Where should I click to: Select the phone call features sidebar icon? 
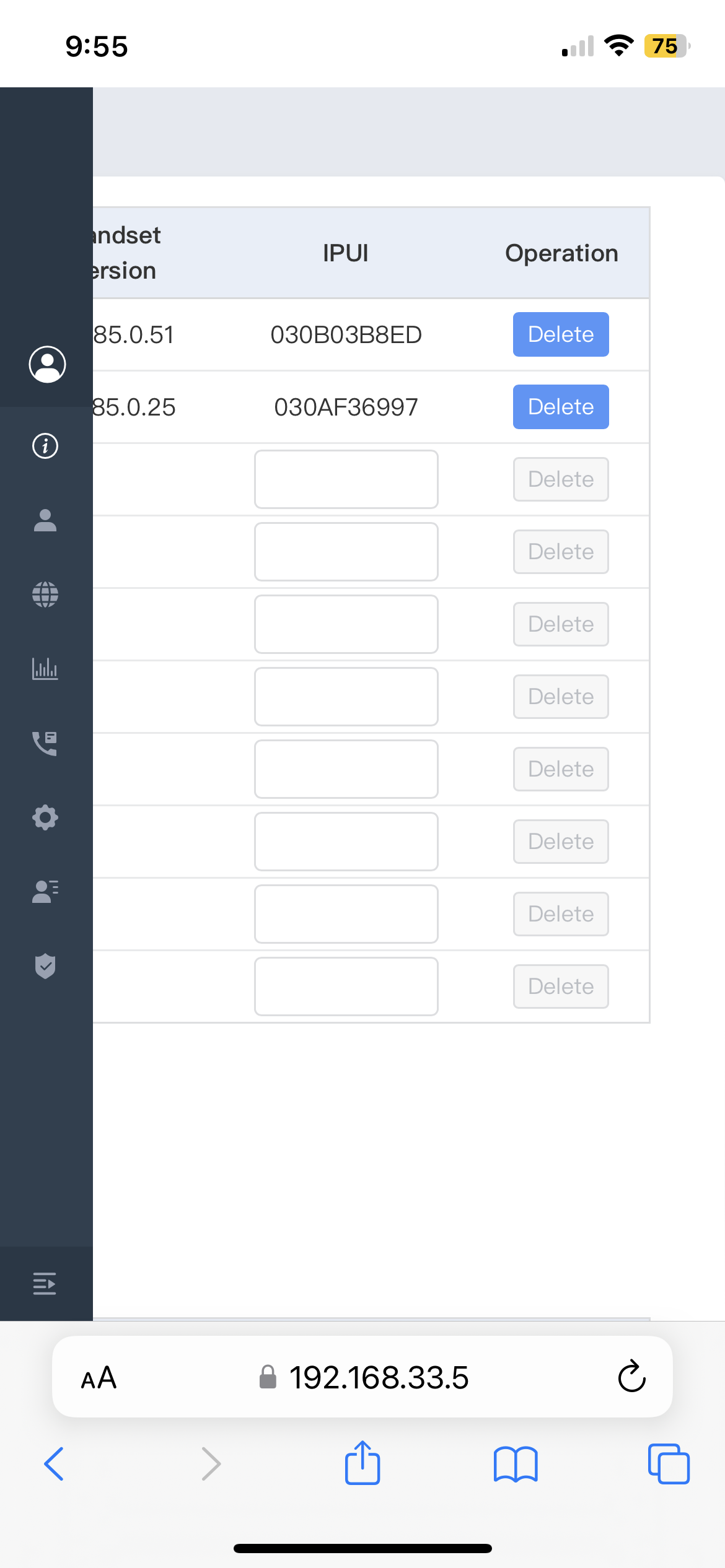pos(45,743)
